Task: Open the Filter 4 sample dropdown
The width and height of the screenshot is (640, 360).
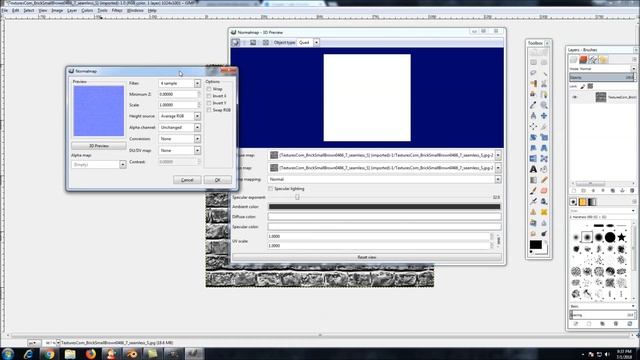Action: click(180, 83)
